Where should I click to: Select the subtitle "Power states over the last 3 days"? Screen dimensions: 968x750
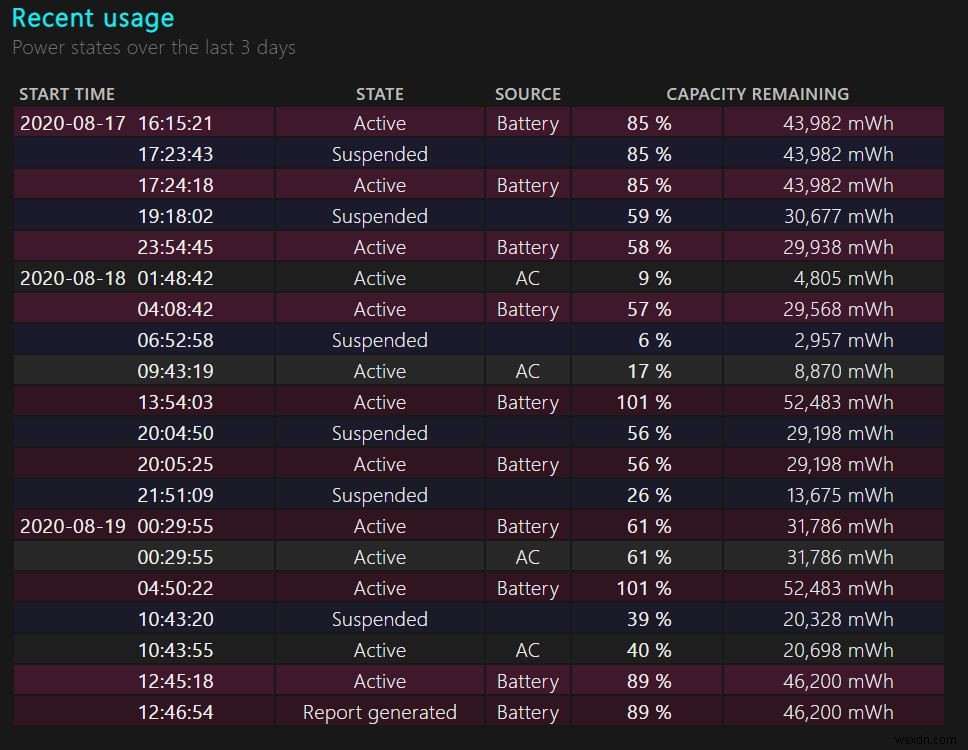coord(154,48)
